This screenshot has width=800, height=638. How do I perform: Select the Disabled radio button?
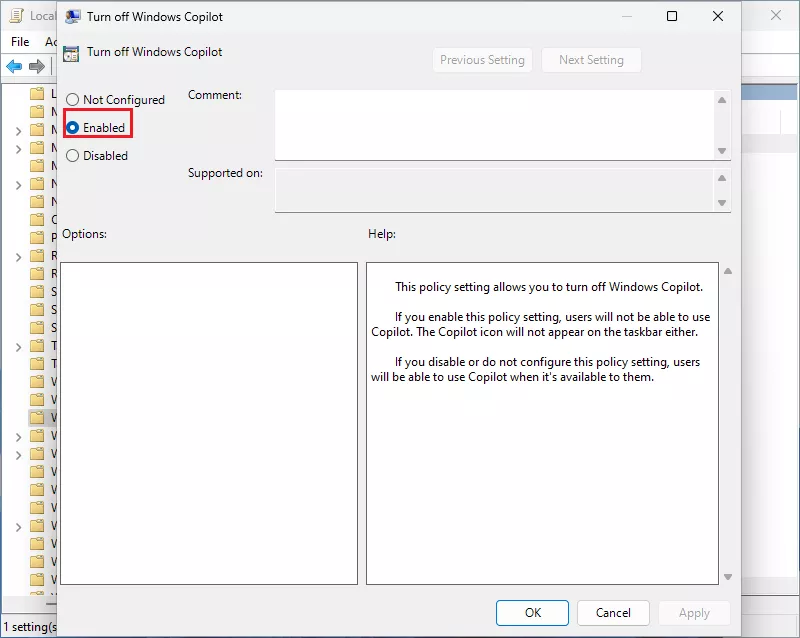click(x=72, y=156)
